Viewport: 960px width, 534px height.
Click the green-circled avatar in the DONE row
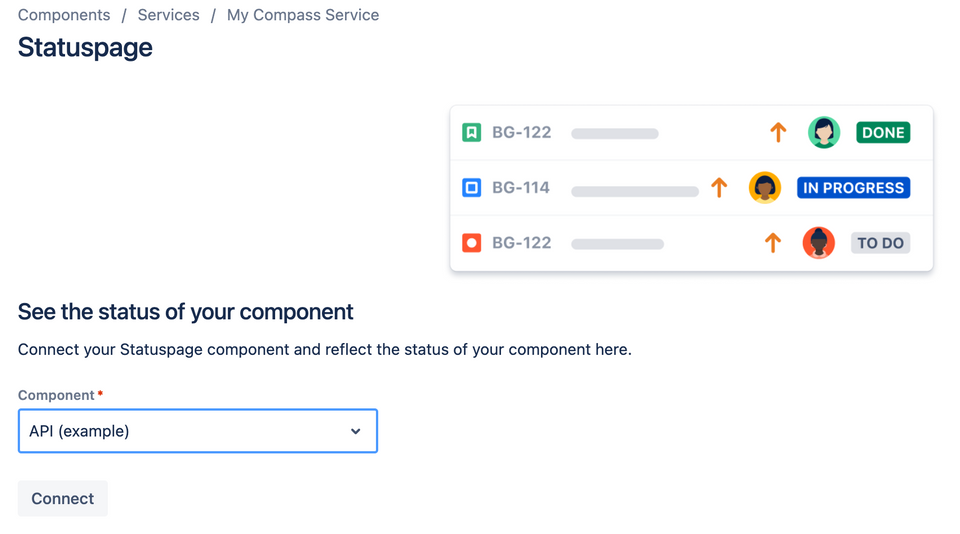tap(824, 132)
